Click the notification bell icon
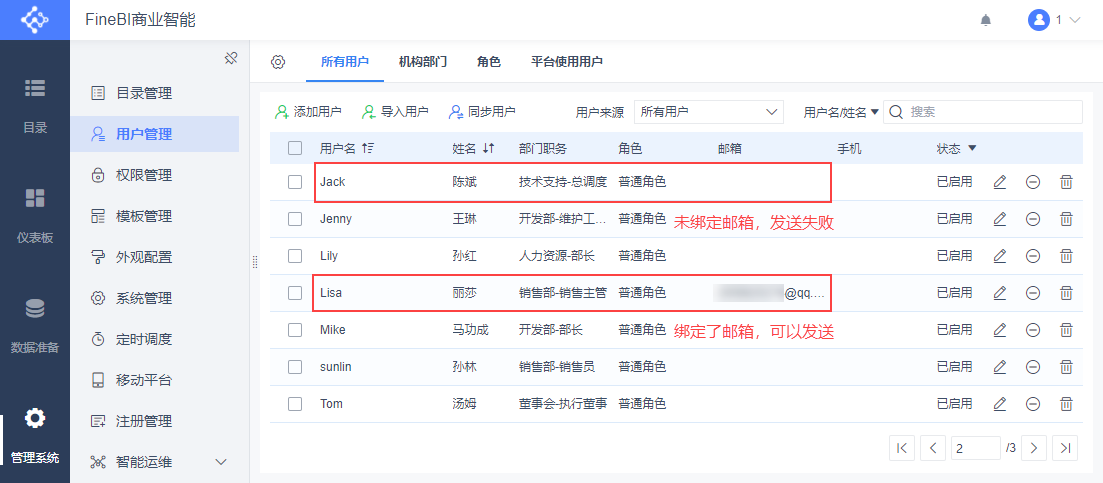1103x483 pixels. [986, 20]
